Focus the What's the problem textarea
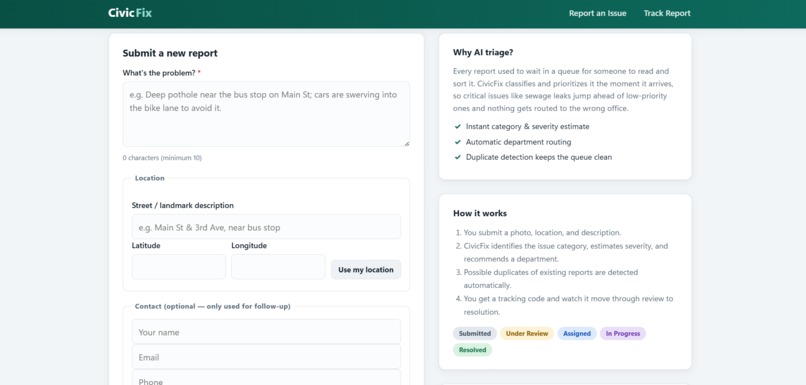The height and width of the screenshot is (385, 806). [266, 114]
